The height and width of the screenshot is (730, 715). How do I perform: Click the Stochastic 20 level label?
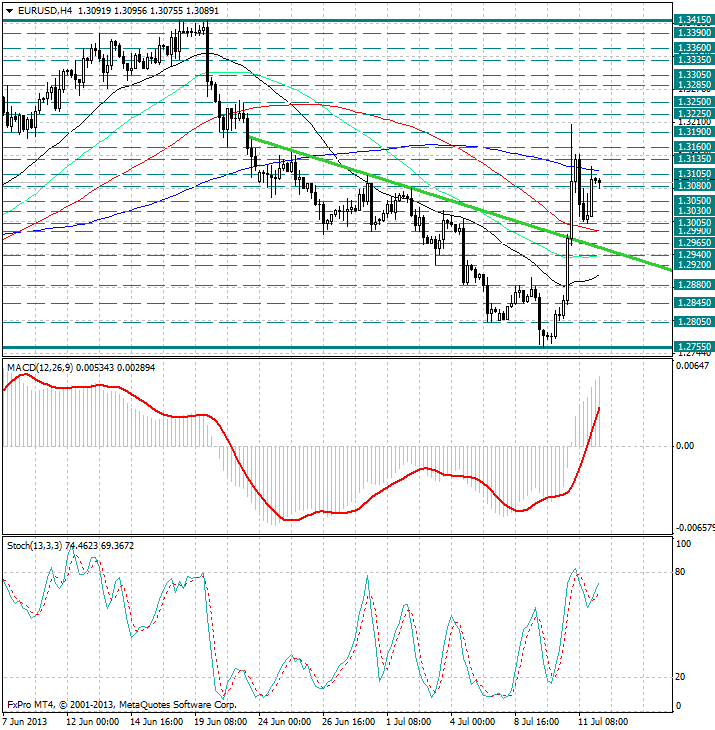[680, 677]
